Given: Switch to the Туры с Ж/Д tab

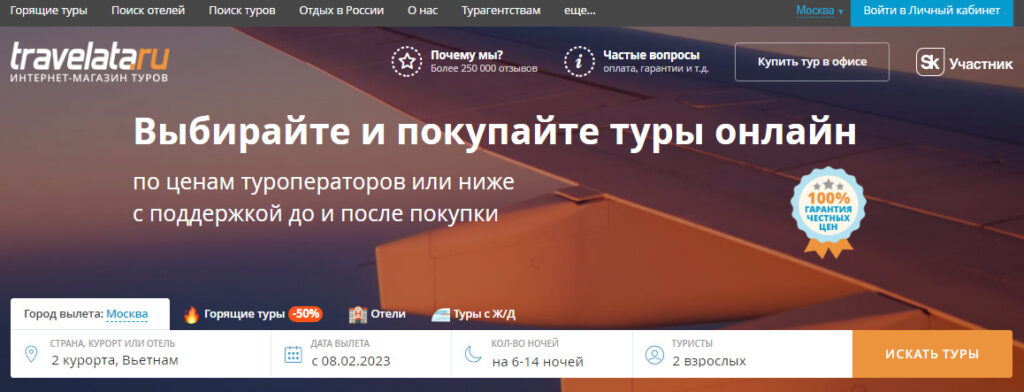Looking at the screenshot, I should 474,314.
